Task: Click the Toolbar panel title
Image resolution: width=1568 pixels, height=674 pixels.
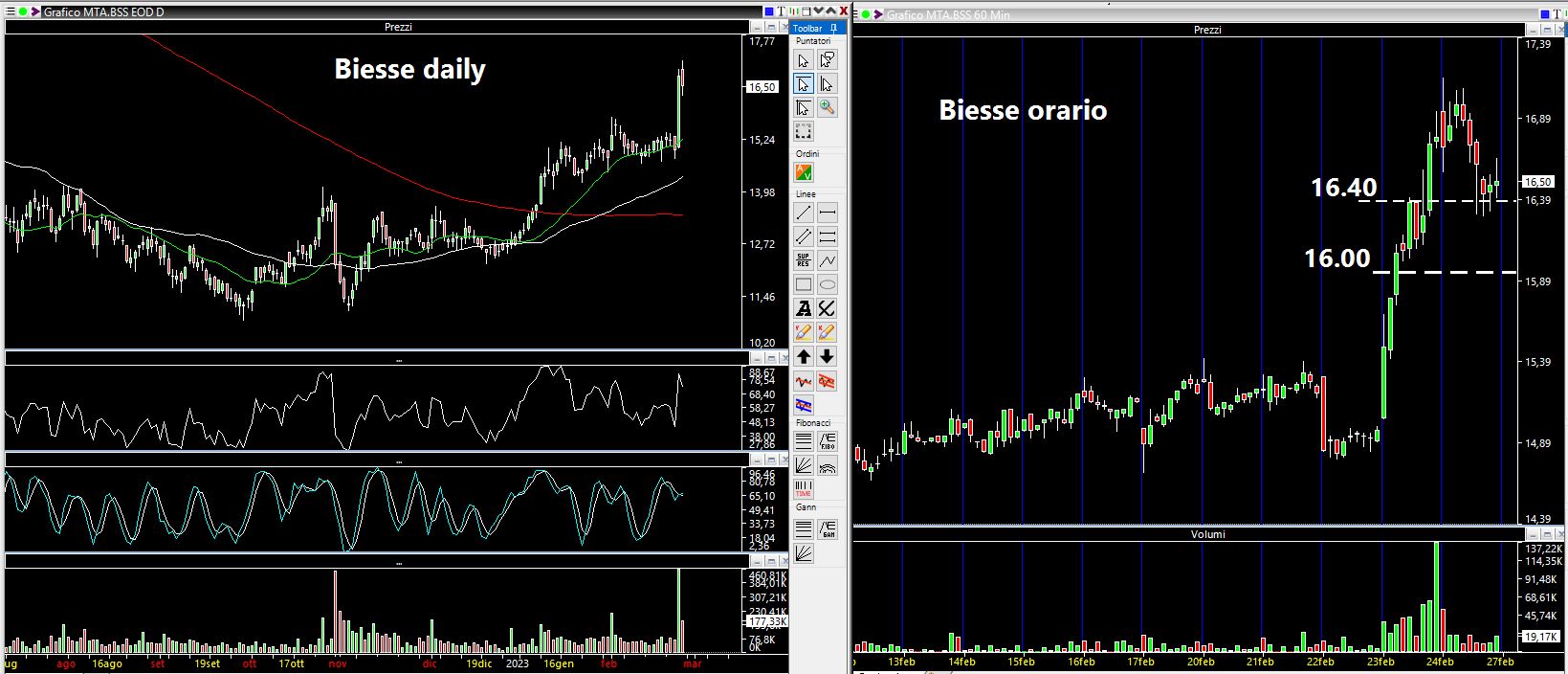Action: (x=807, y=29)
